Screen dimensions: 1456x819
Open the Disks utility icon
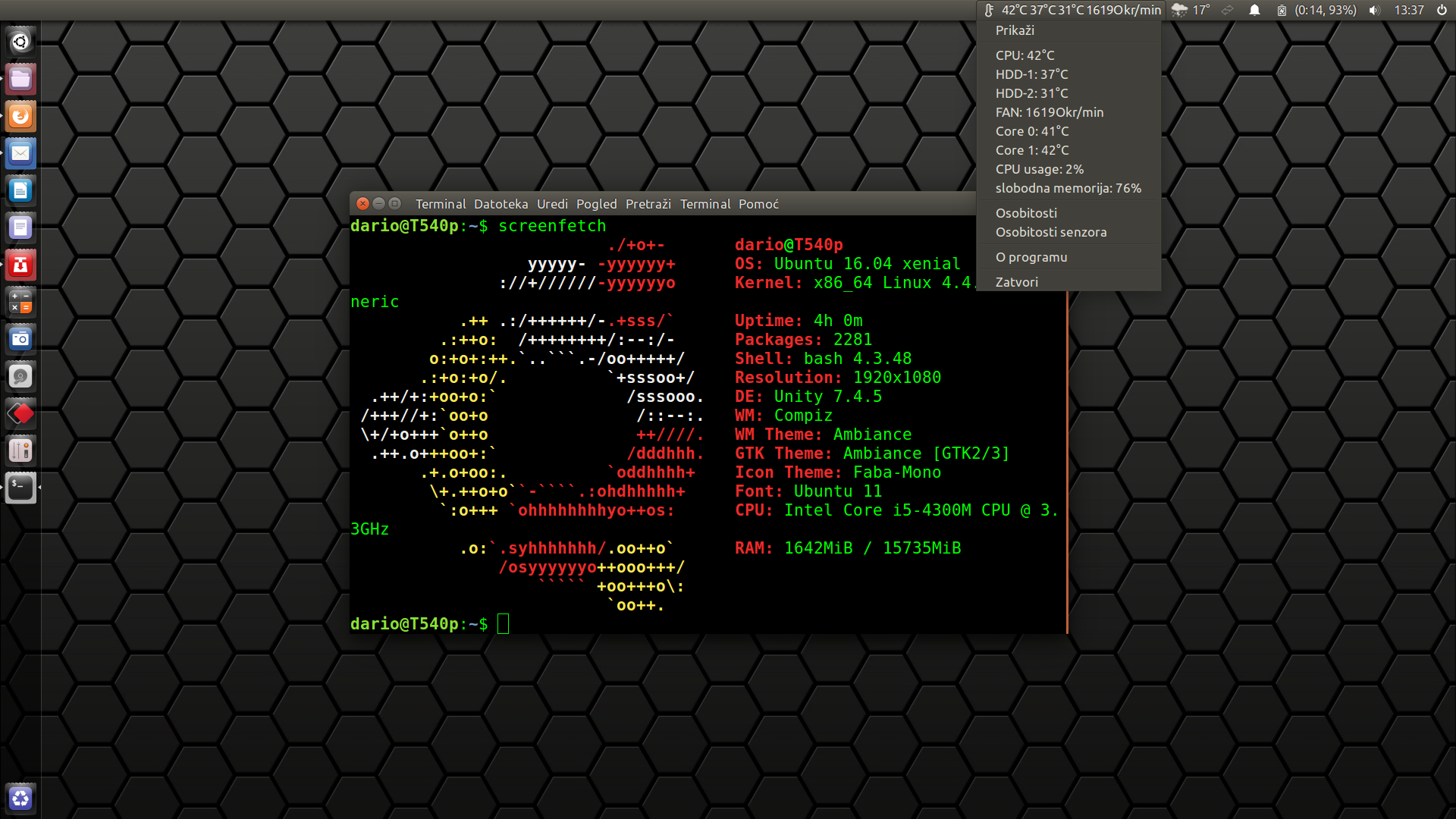pos(20,376)
